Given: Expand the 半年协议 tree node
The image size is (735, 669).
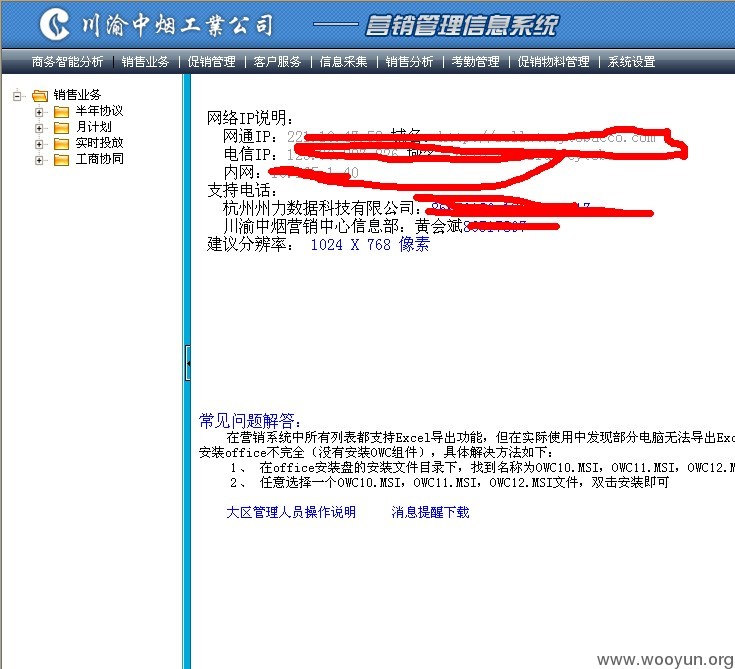Looking at the screenshot, I should (x=39, y=112).
